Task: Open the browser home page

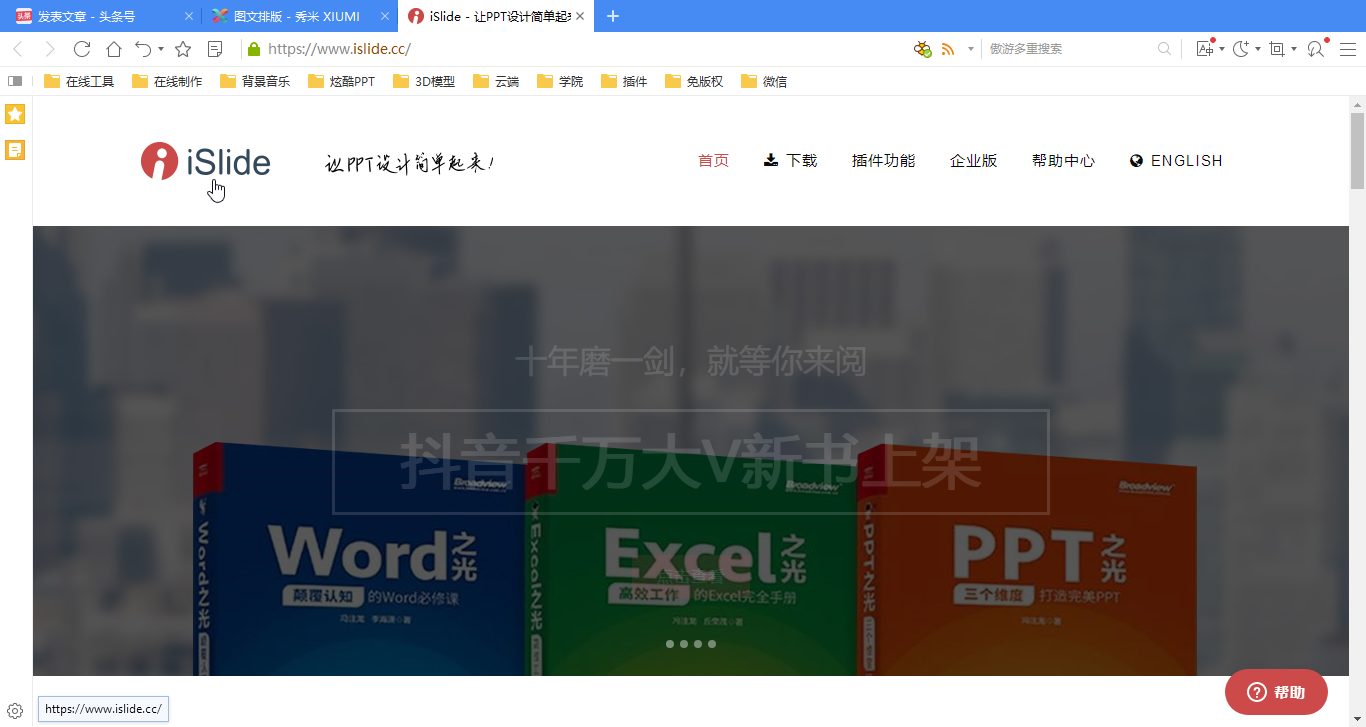Action: 114,49
